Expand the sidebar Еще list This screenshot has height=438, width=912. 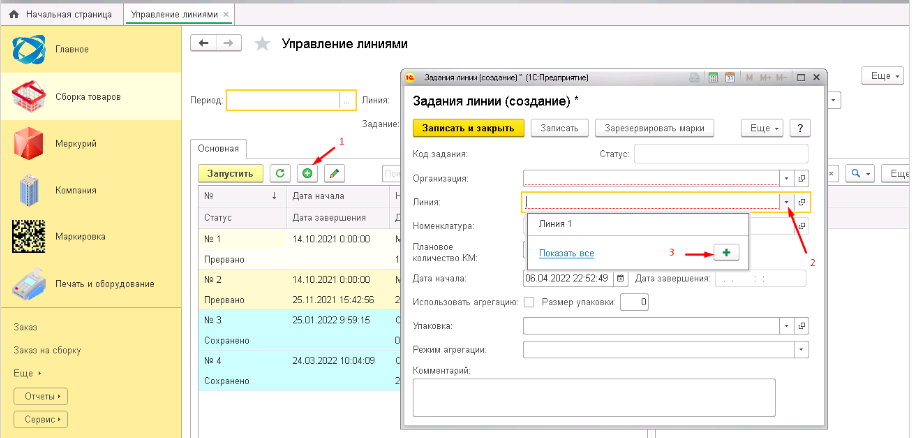coord(27,373)
